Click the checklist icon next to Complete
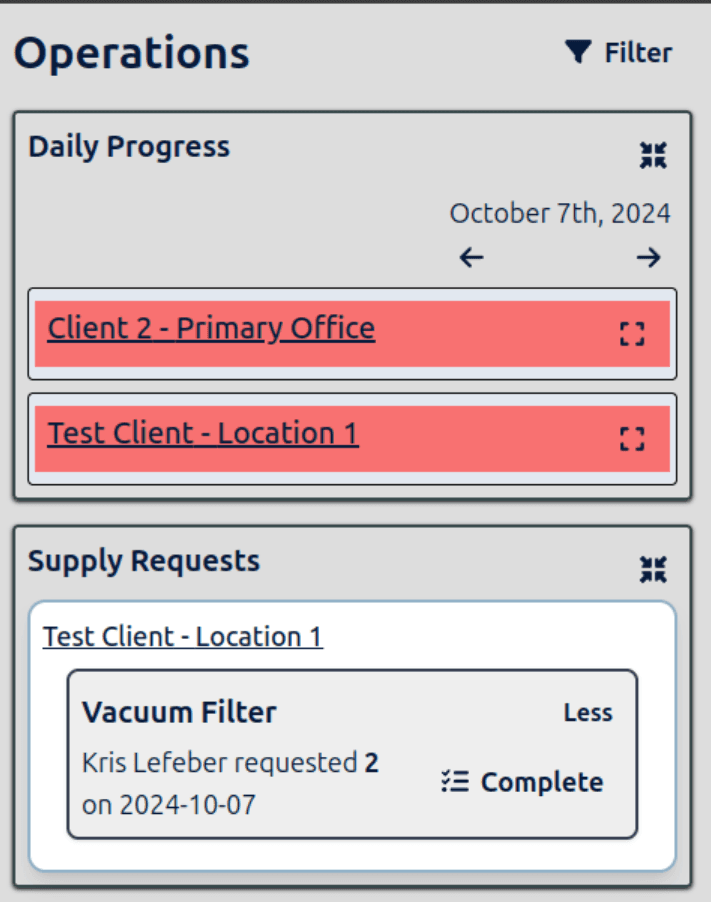 coord(455,782)
